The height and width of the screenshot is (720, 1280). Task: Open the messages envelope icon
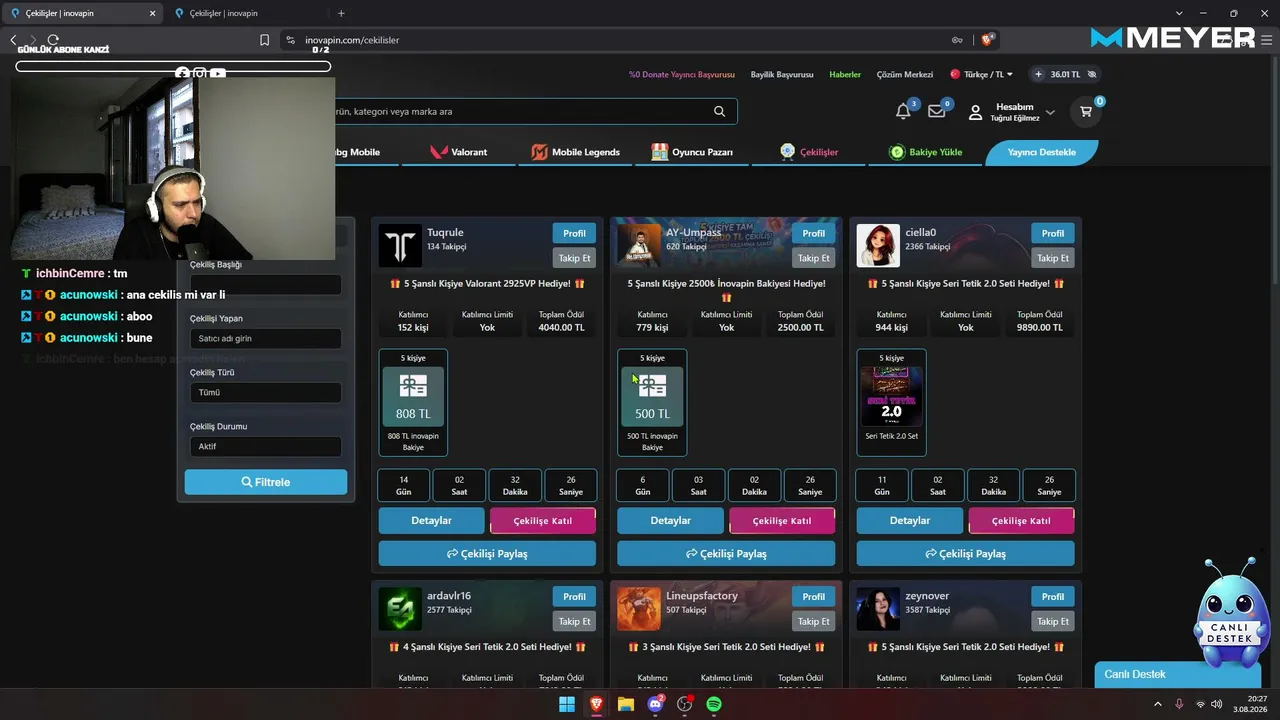[x=937, y=111]
